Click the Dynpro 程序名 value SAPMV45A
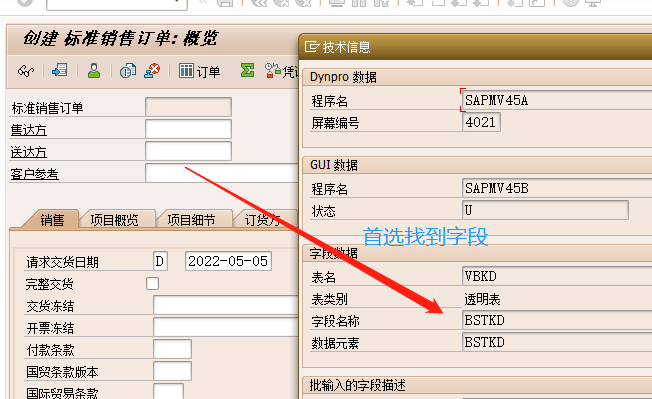This screenshot has width=652, height=399. pyautogui.click(x=557, y=100)
